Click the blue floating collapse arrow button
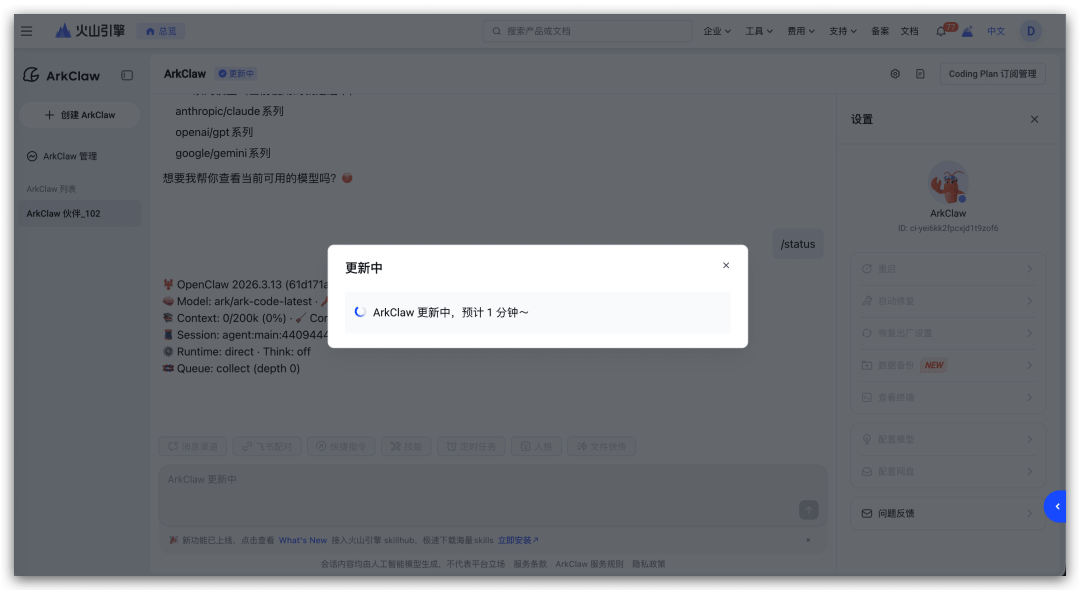Viewport: 1080px width, 590px height. (1056, 507)
